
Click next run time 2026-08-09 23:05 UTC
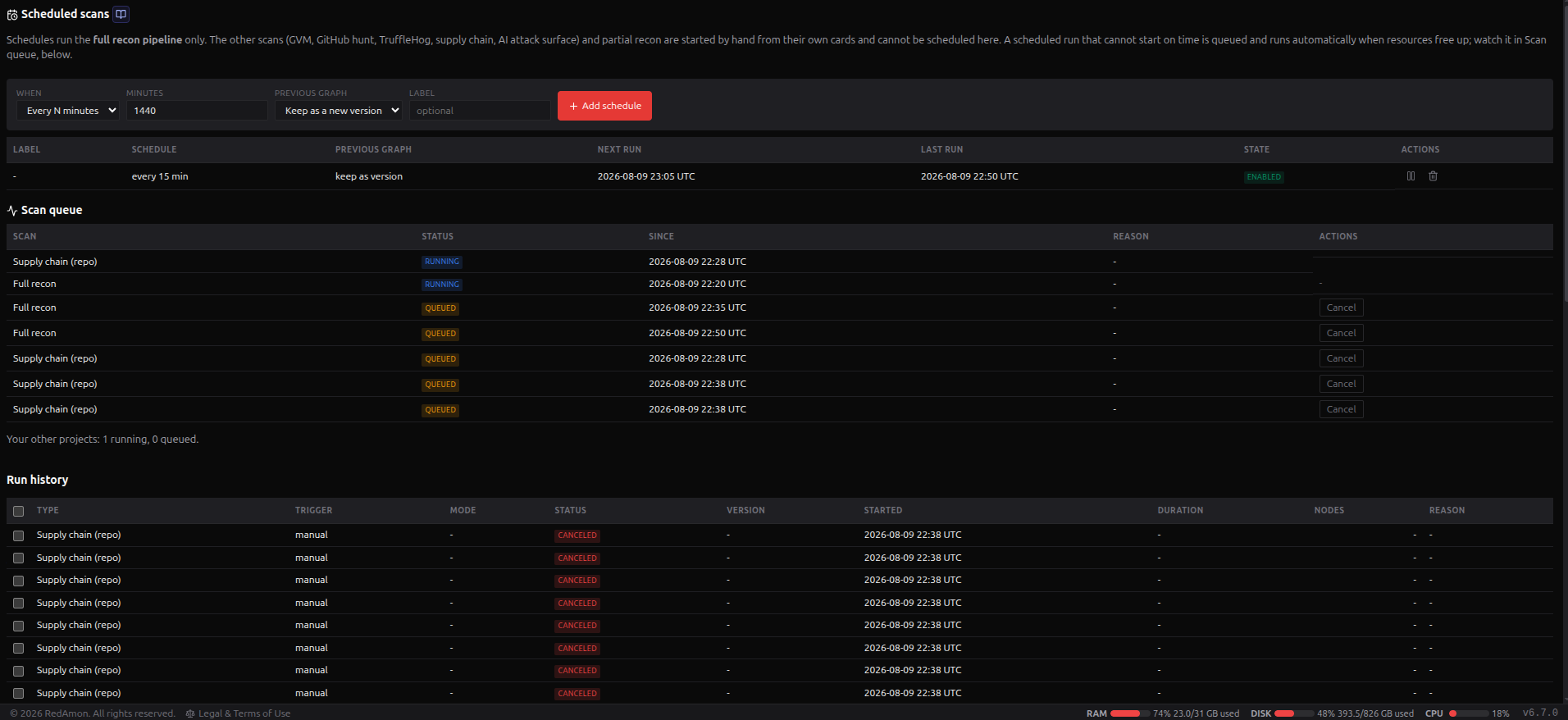coord(646,176)
